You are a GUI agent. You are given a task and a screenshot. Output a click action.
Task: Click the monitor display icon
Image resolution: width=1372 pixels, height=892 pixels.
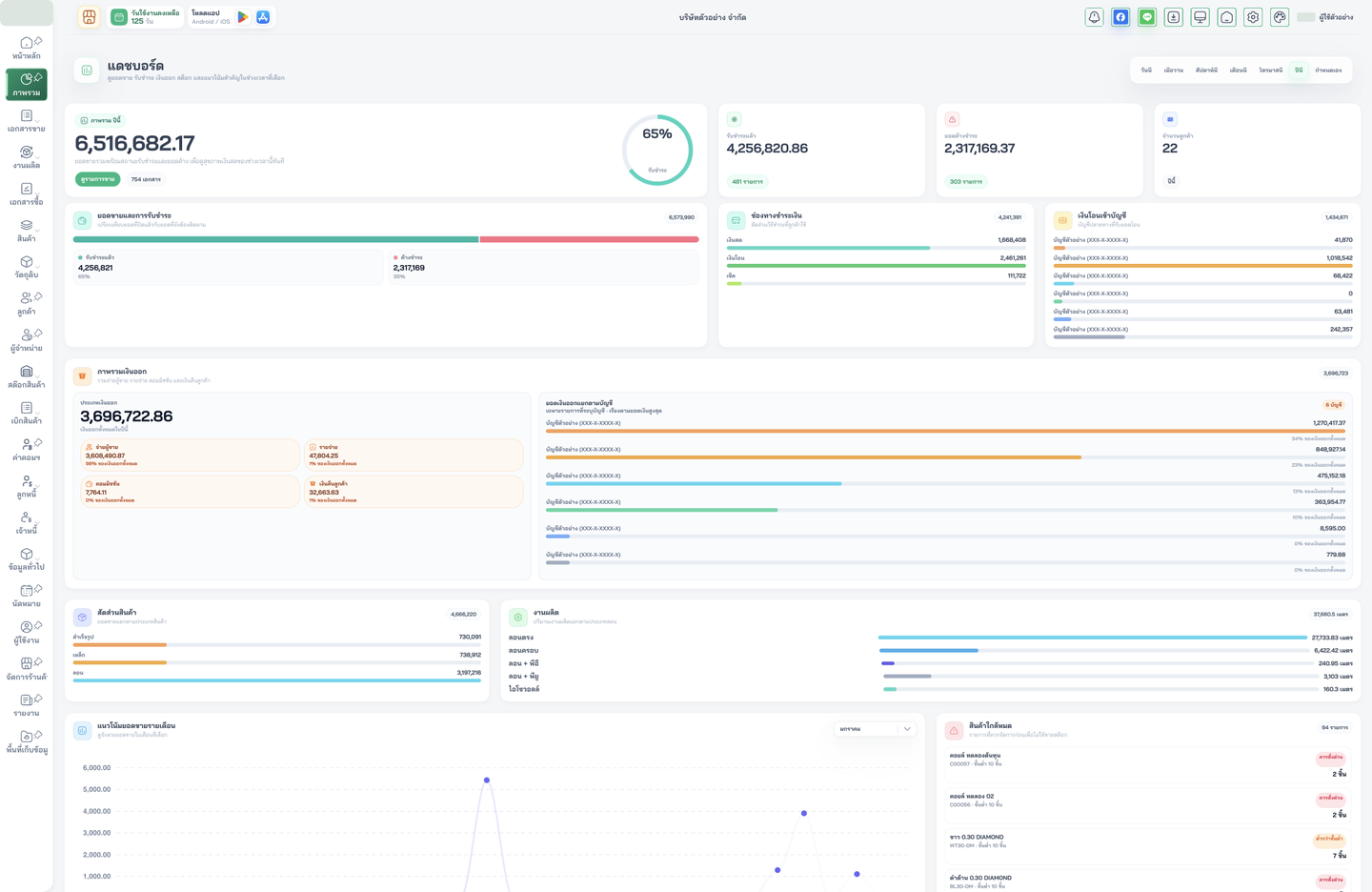tap(1200, 17)
